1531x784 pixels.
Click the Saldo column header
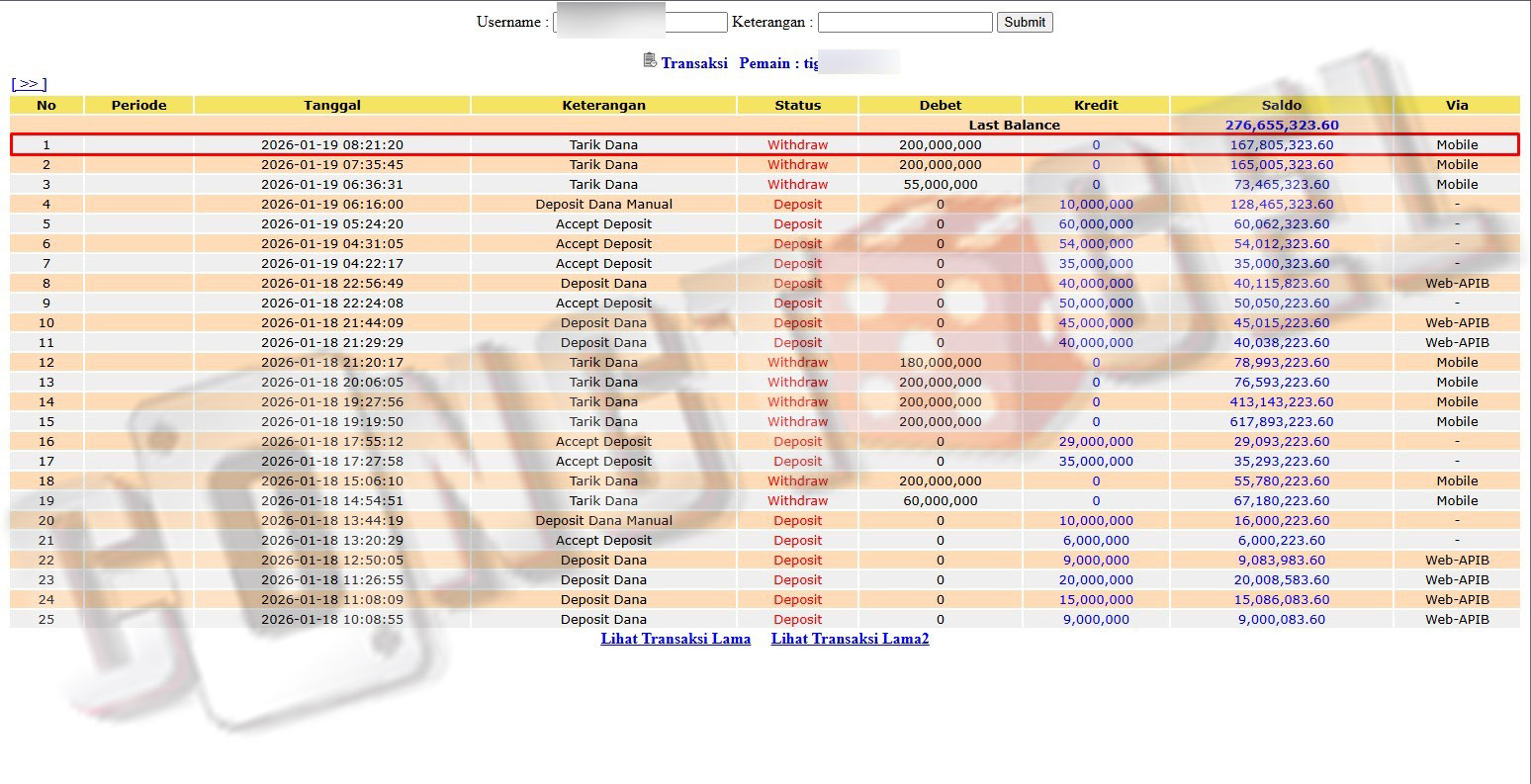[1281, 105]
